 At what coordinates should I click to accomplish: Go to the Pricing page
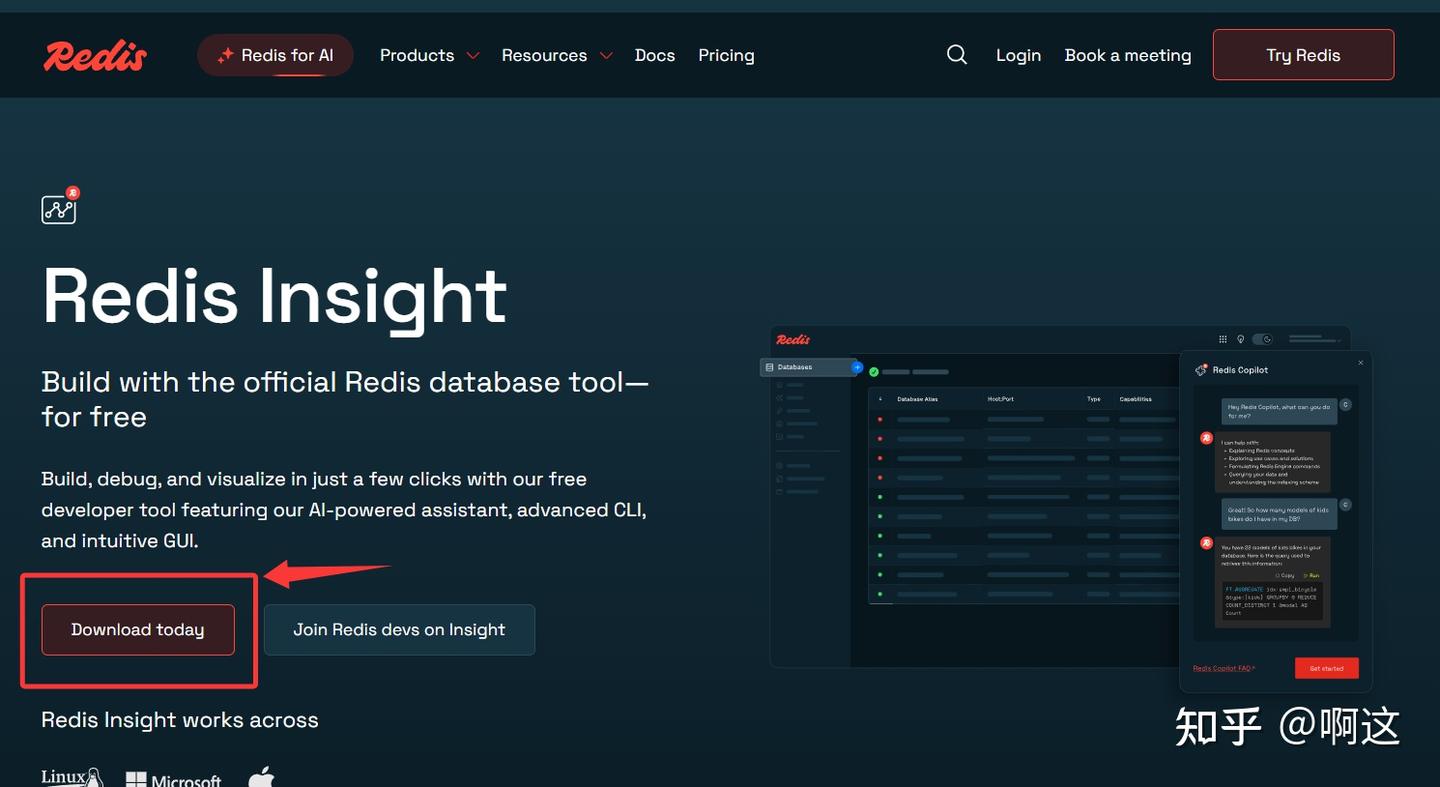(726, 56)
